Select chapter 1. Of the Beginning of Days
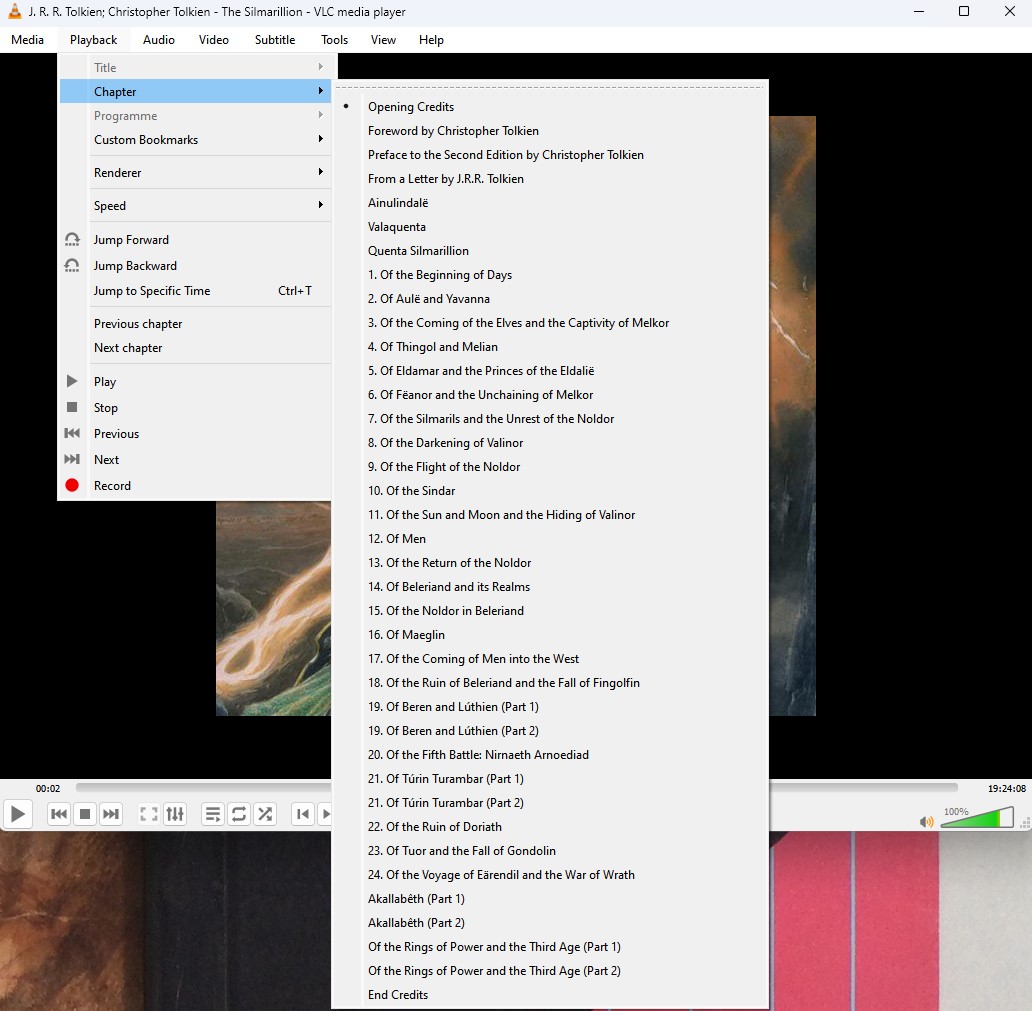 pos(550,275)
